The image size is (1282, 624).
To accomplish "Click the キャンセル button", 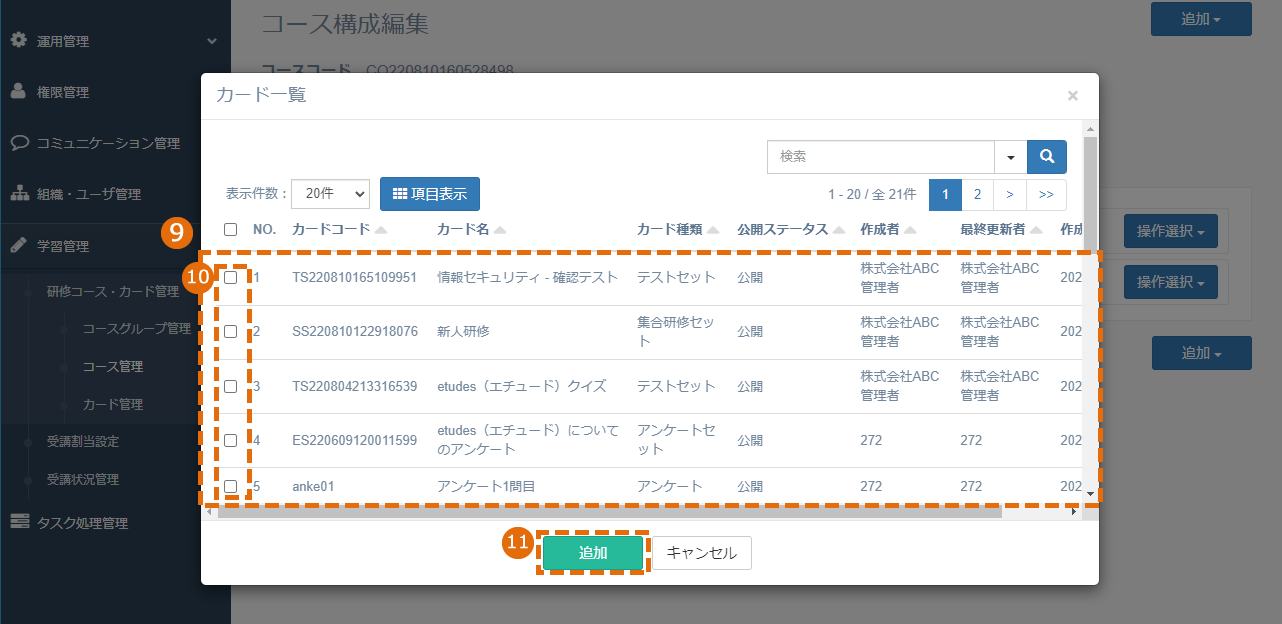I will (x=702, y=553).
